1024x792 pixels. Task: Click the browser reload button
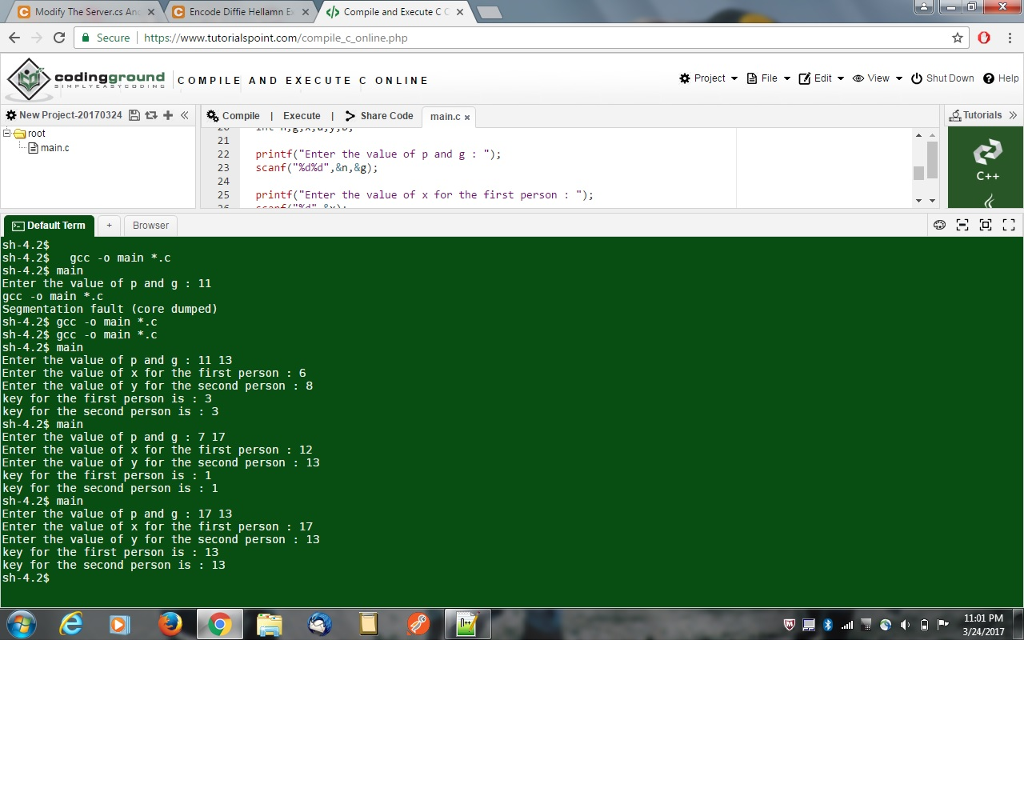click(x=59, y=38)
